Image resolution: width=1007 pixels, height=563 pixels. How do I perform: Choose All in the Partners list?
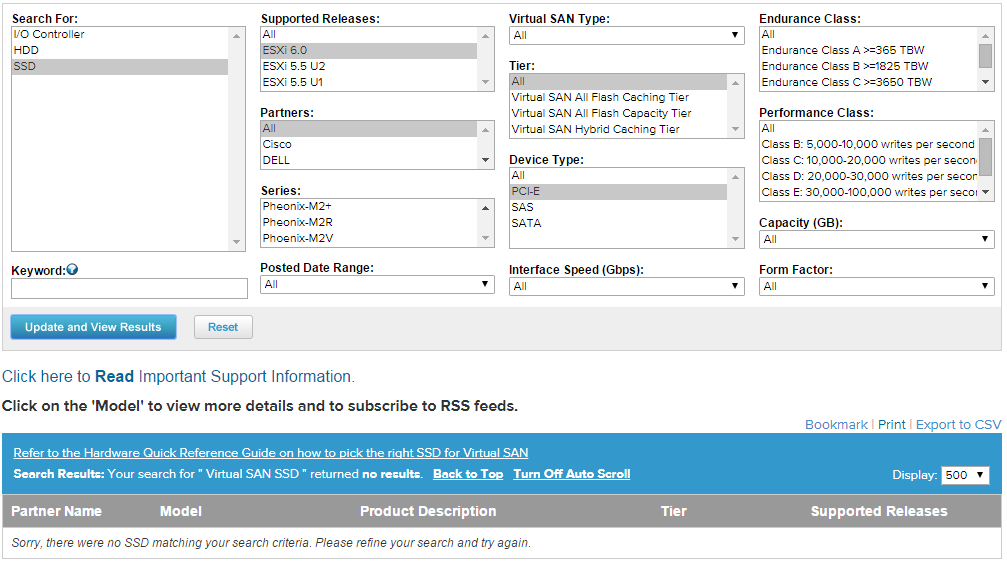369,128
